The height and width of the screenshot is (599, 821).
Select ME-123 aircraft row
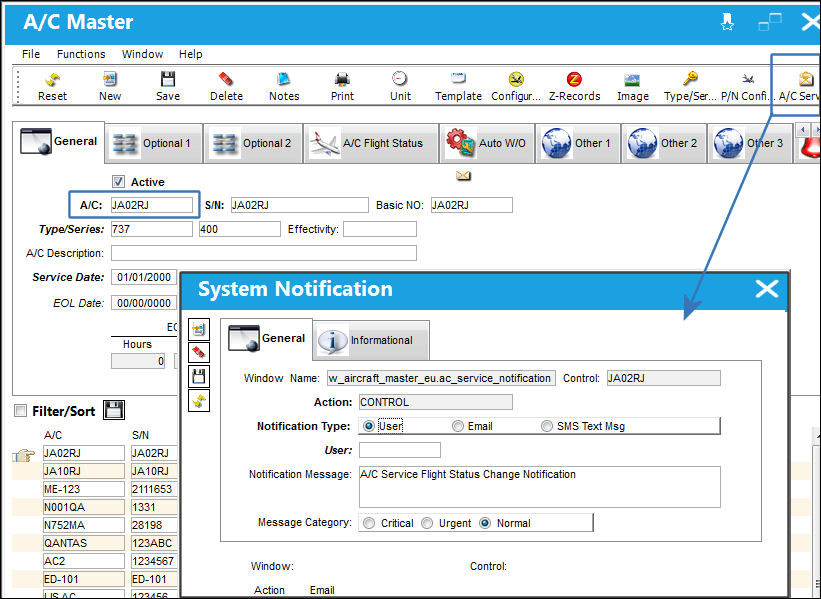pos(84,489)
